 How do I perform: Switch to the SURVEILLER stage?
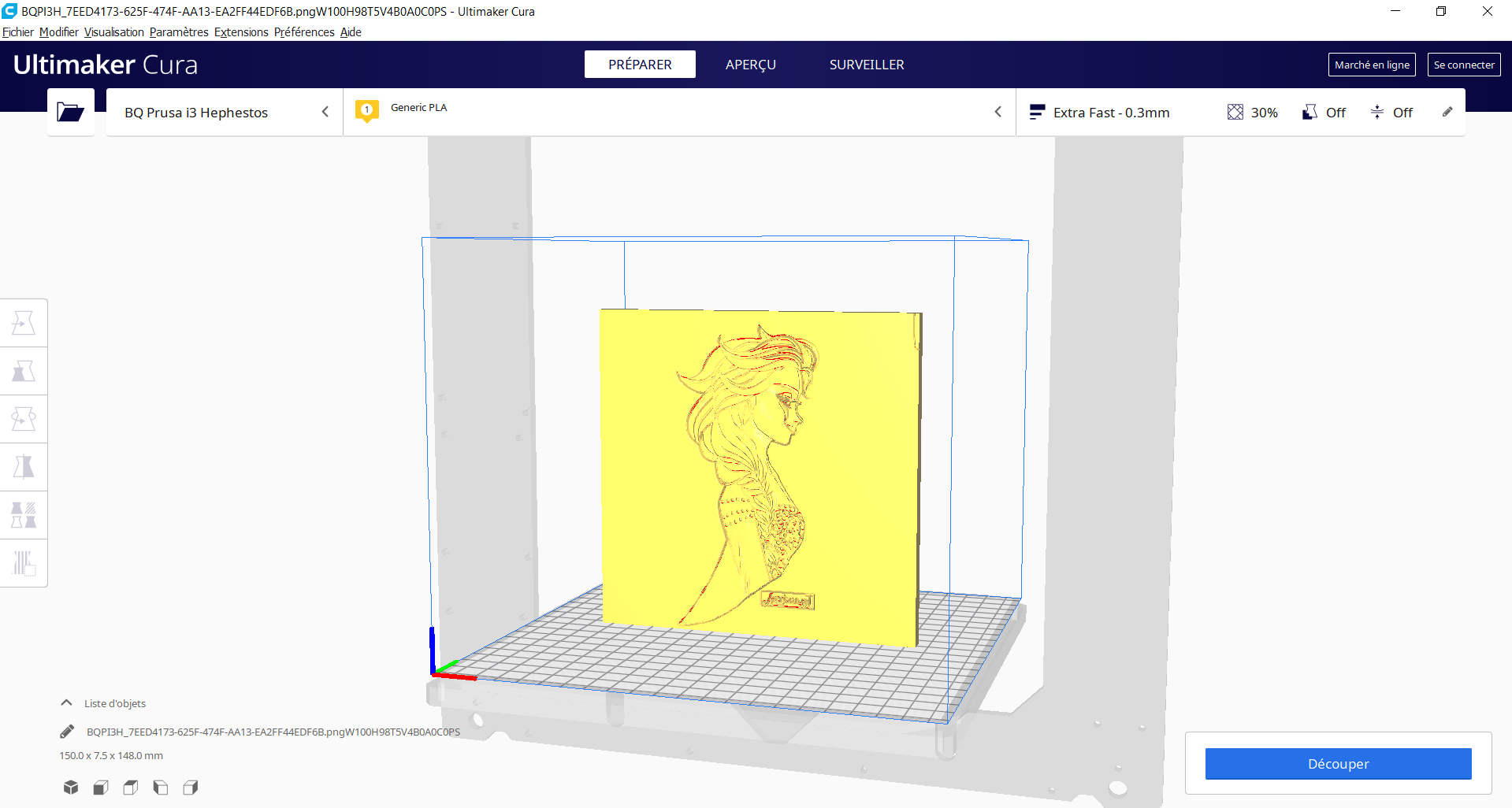click(x=867, y=65)
